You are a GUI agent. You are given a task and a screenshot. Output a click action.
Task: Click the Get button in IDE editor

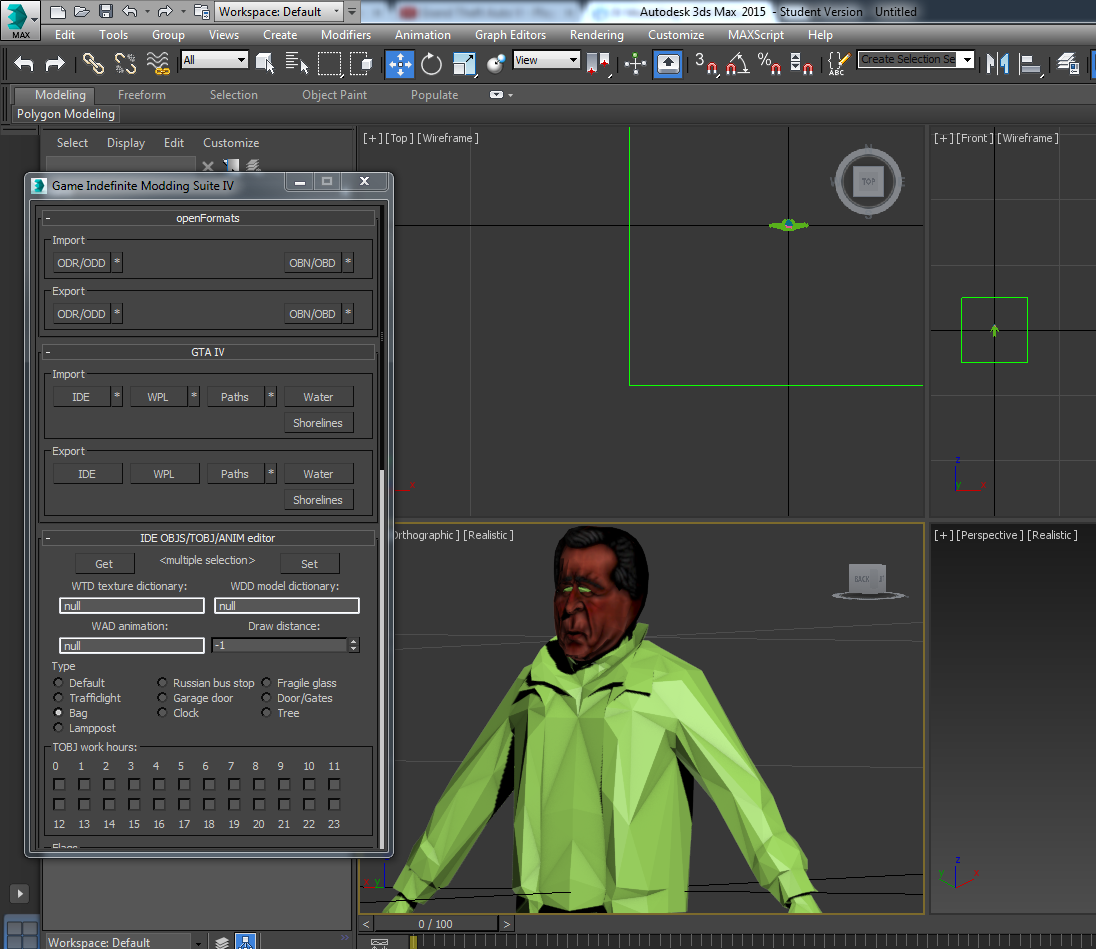[104, 563]
